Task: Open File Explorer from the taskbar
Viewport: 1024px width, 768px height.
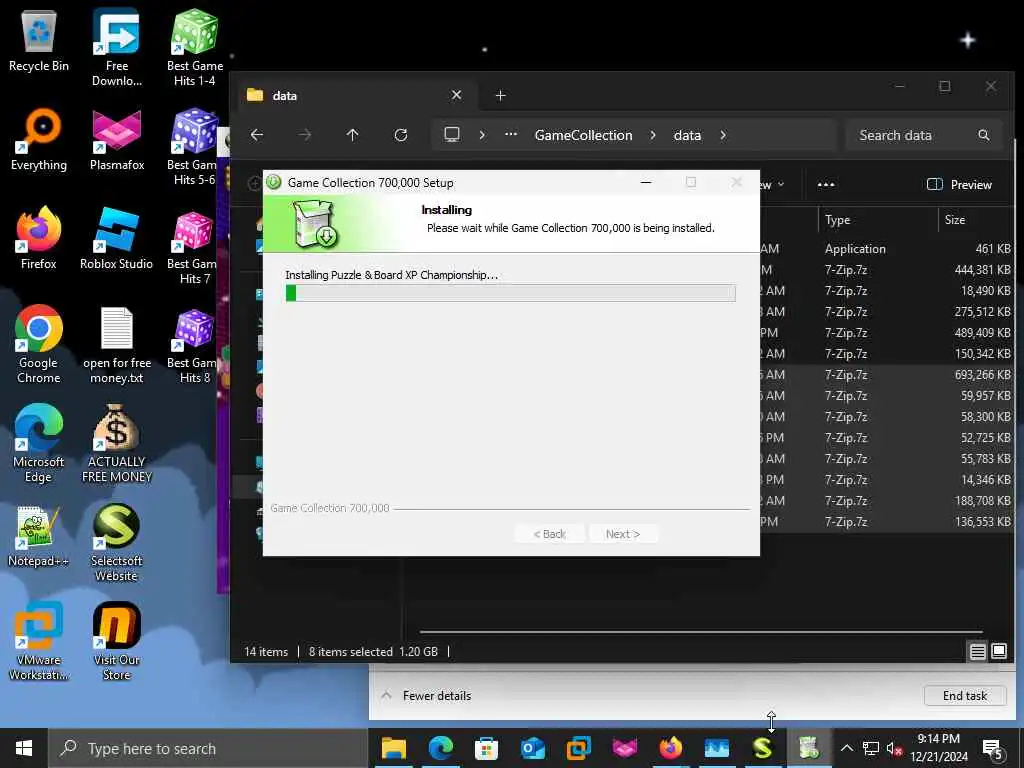Action: coord(394,748)
